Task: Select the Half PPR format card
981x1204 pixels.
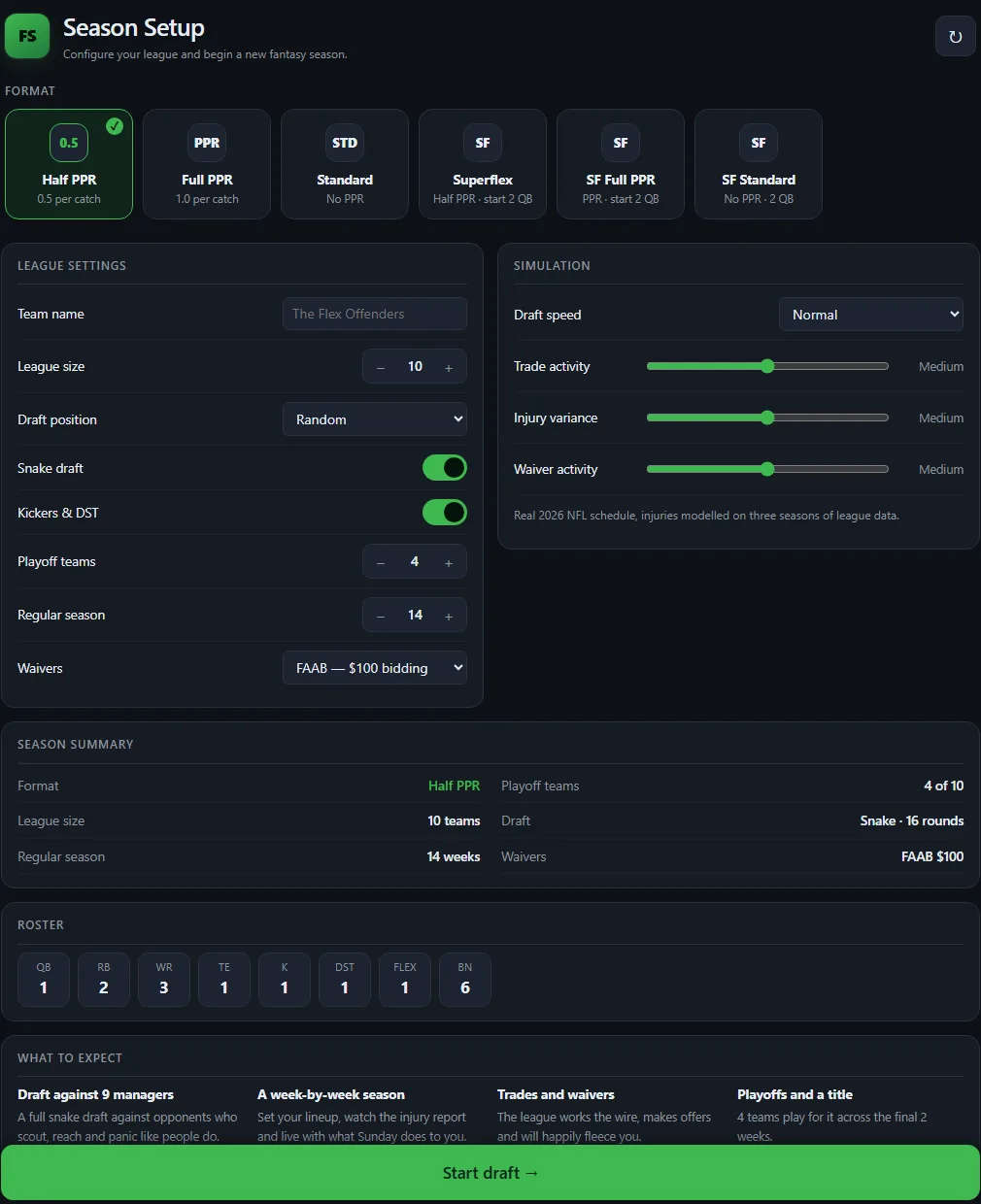Action: point(69,164)
